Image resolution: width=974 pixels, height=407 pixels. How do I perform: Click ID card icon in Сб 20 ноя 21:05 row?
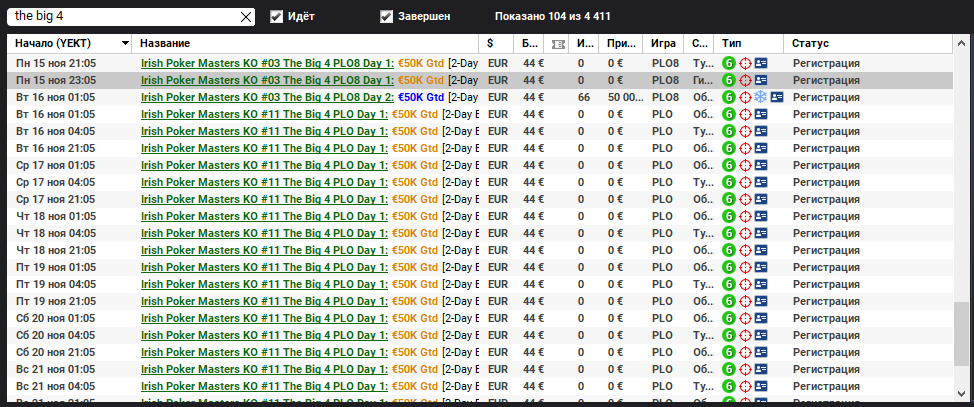coord(761,352)
